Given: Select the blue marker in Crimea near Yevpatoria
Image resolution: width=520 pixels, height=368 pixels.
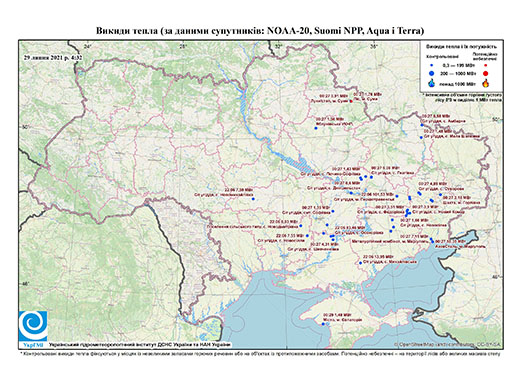Looking at the screenshot, I should click(x=323, y=323).
